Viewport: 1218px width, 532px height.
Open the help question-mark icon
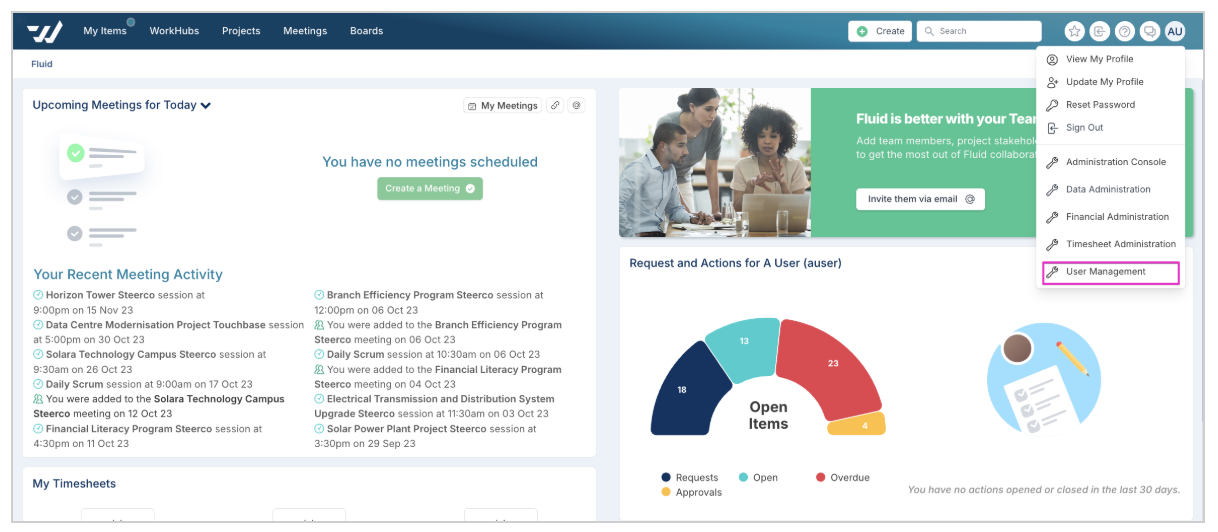point(1125,31)
